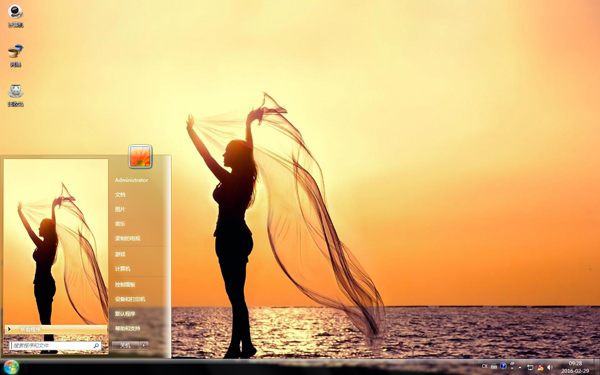Open the Computer desktop icon
Screen dimensions: 600x375
[15, 15]
